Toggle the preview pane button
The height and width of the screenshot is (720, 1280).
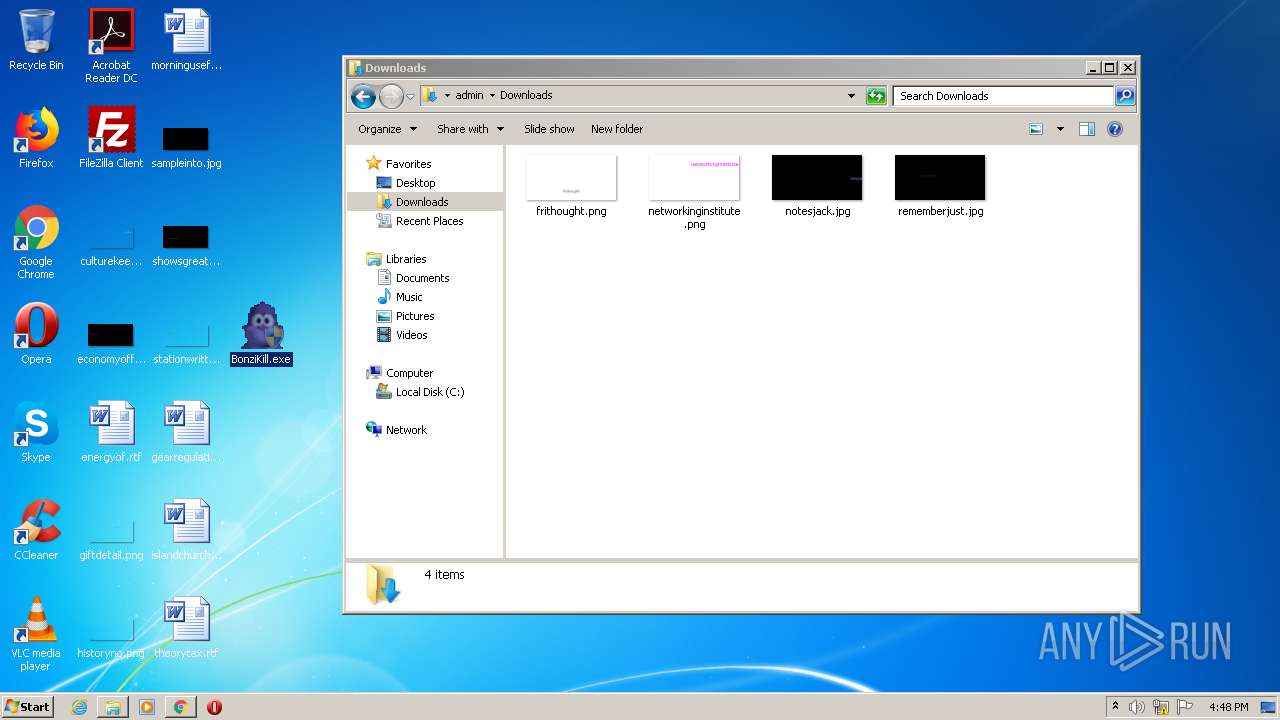pos(1087,129)
